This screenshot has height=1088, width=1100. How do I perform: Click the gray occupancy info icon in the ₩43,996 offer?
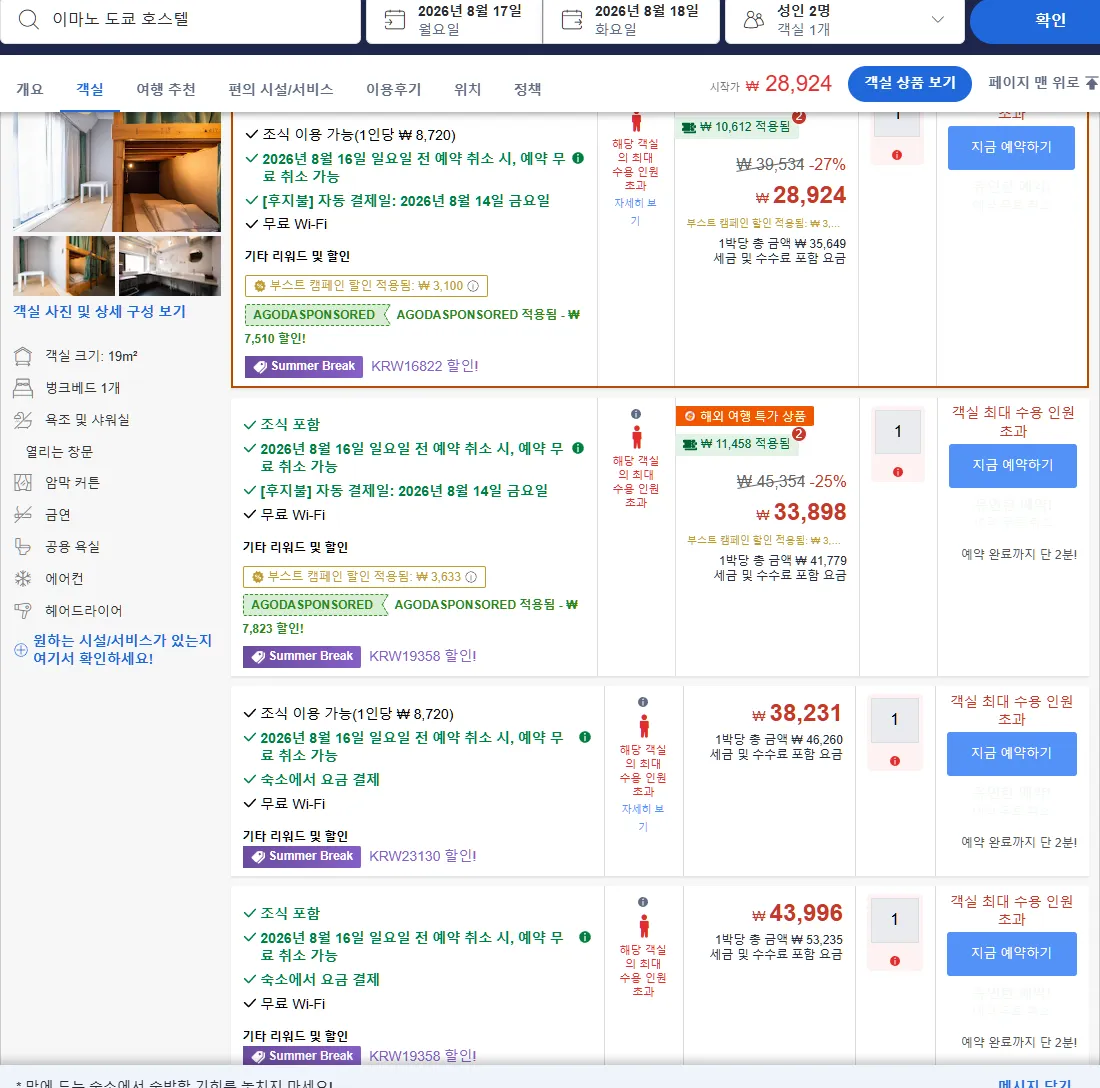[643, 901]
